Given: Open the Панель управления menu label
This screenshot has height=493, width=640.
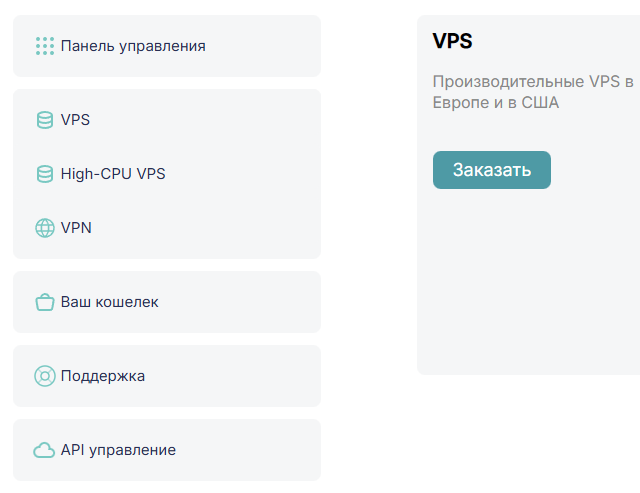Looking at the screenshot, I should pyautogui.click(x=133, y=45).
